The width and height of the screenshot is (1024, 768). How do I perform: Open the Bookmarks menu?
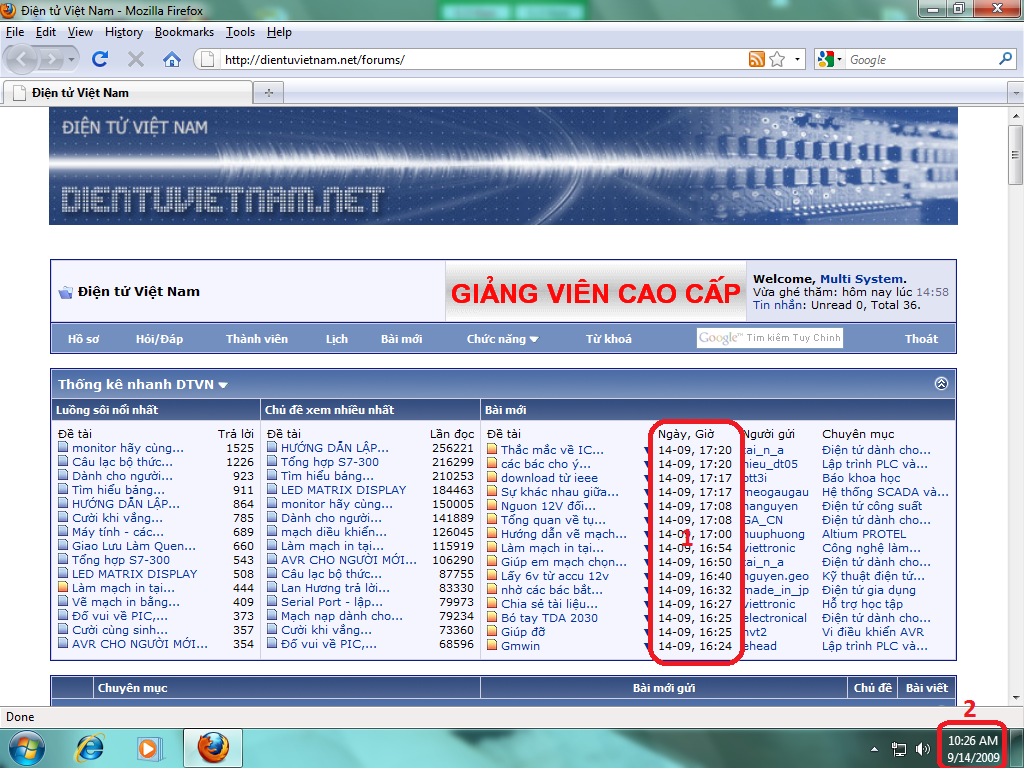[184, 32]
